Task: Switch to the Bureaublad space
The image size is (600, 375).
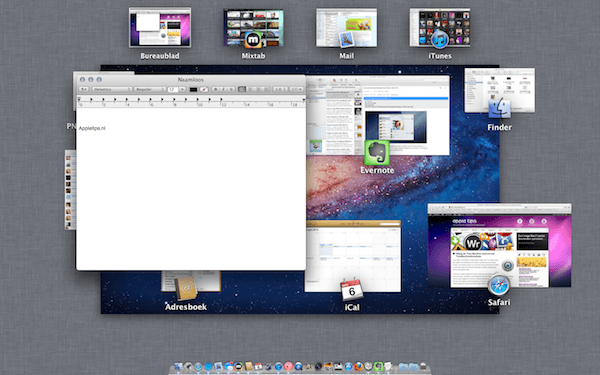Action: [x=160, y=28]
